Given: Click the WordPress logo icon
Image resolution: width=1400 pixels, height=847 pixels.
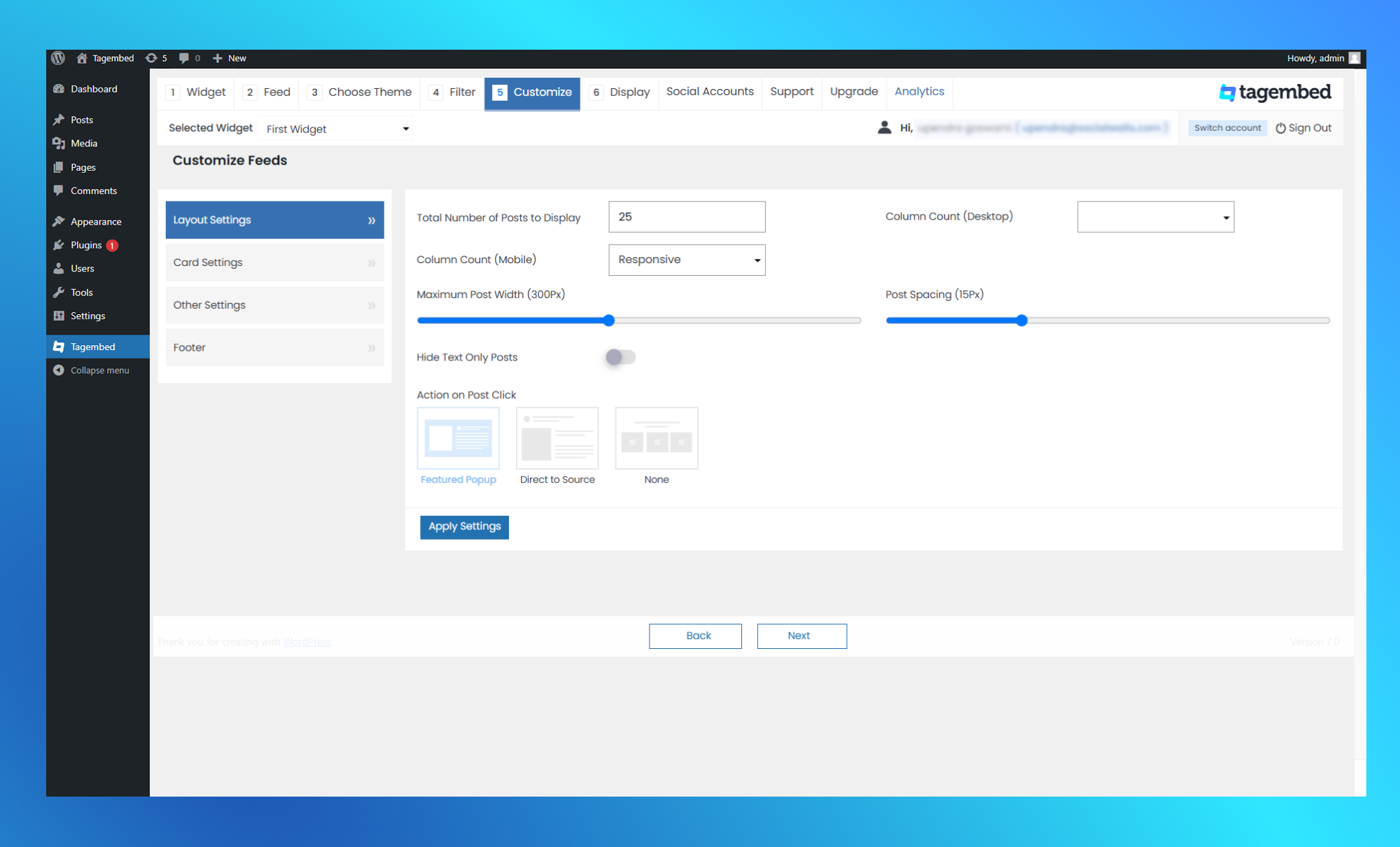Looking at the screenshot, I should (58, 58).
